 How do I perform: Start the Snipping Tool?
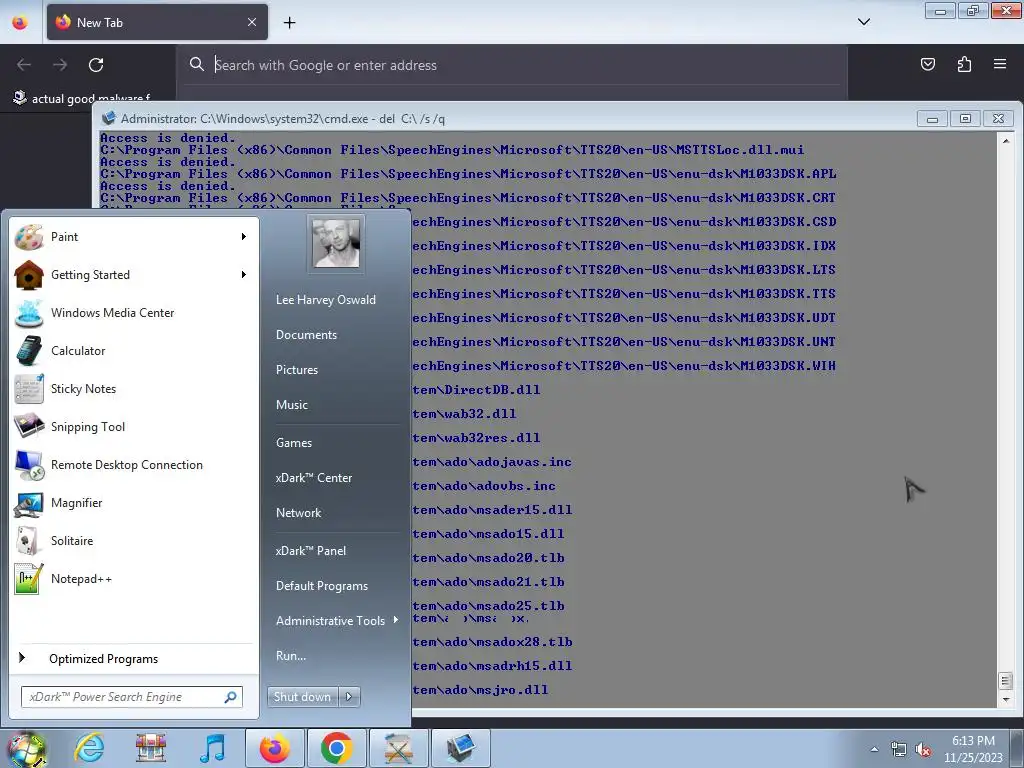tap(134, 426)
